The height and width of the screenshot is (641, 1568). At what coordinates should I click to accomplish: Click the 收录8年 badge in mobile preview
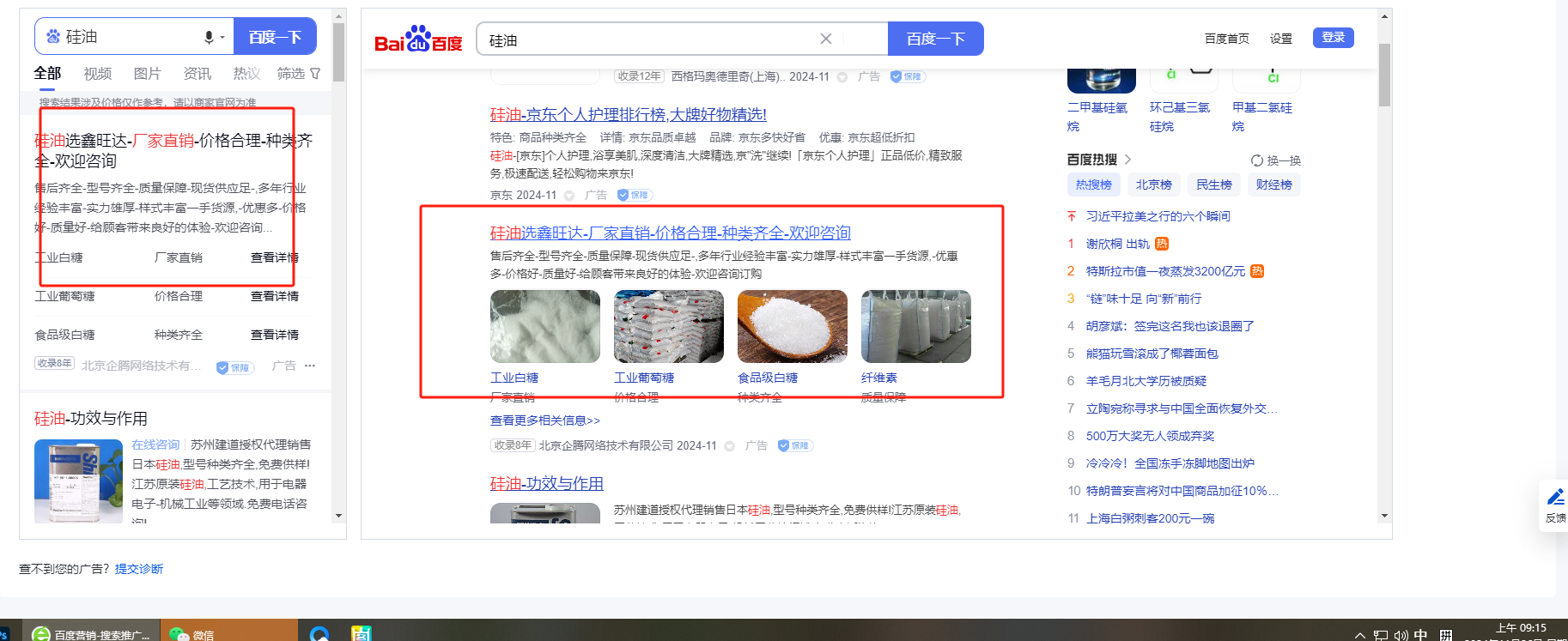click(x=54, y=363)
